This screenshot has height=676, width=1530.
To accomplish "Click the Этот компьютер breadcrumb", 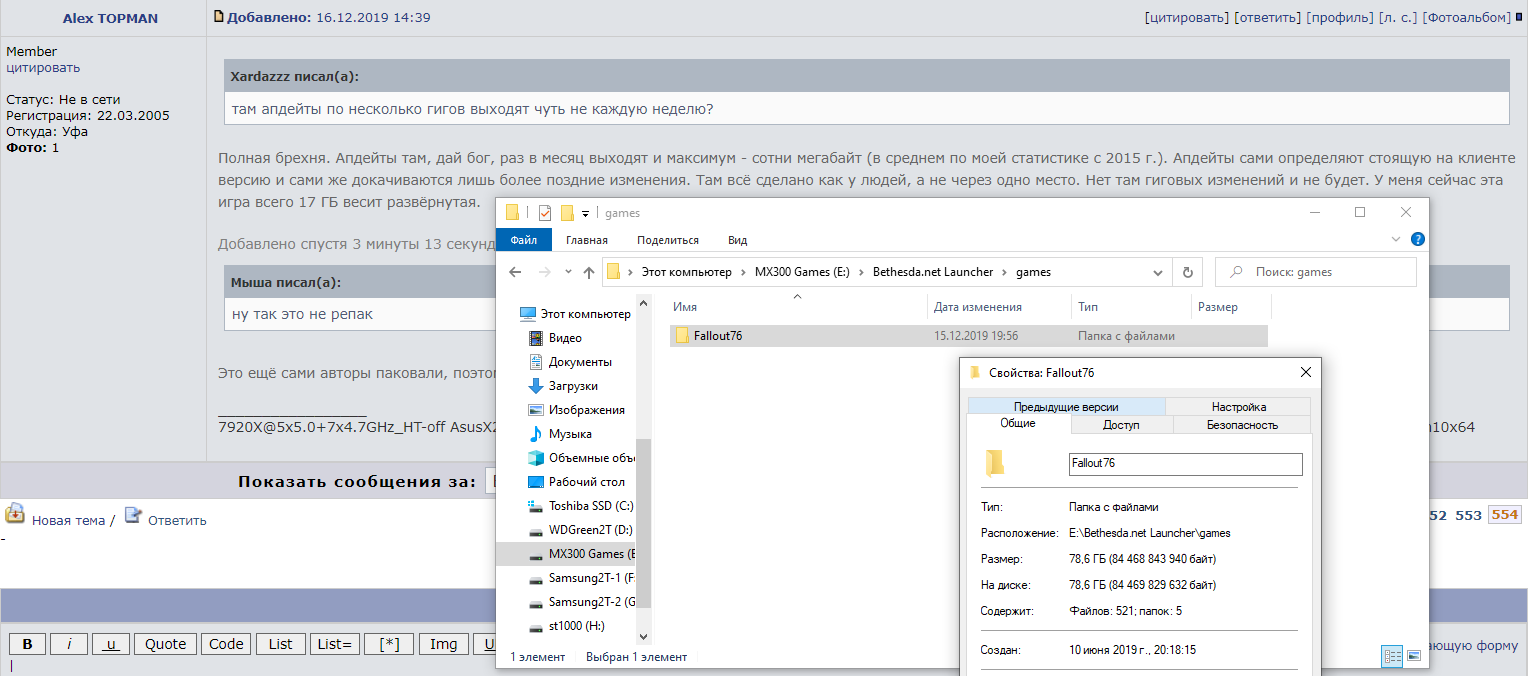I will pos(686,272).
